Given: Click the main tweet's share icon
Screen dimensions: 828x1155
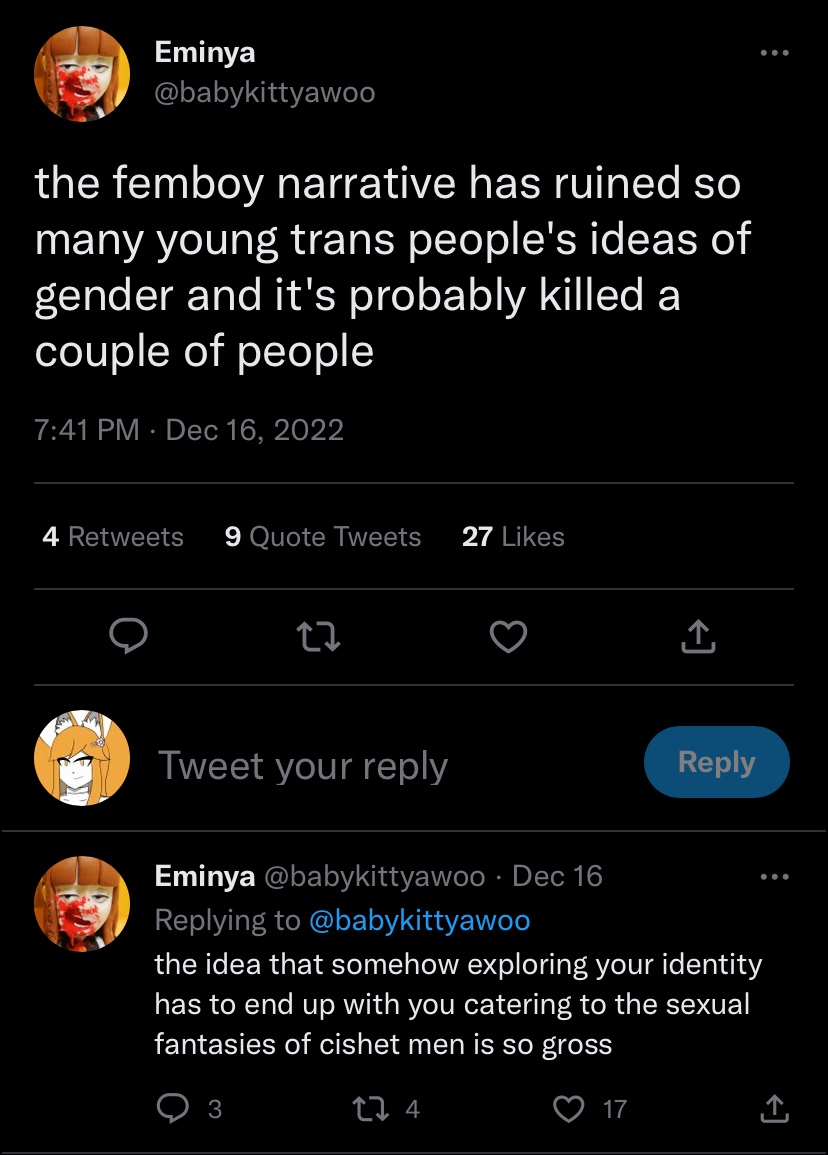Looking at the screenshot, I should coord(698,636).
